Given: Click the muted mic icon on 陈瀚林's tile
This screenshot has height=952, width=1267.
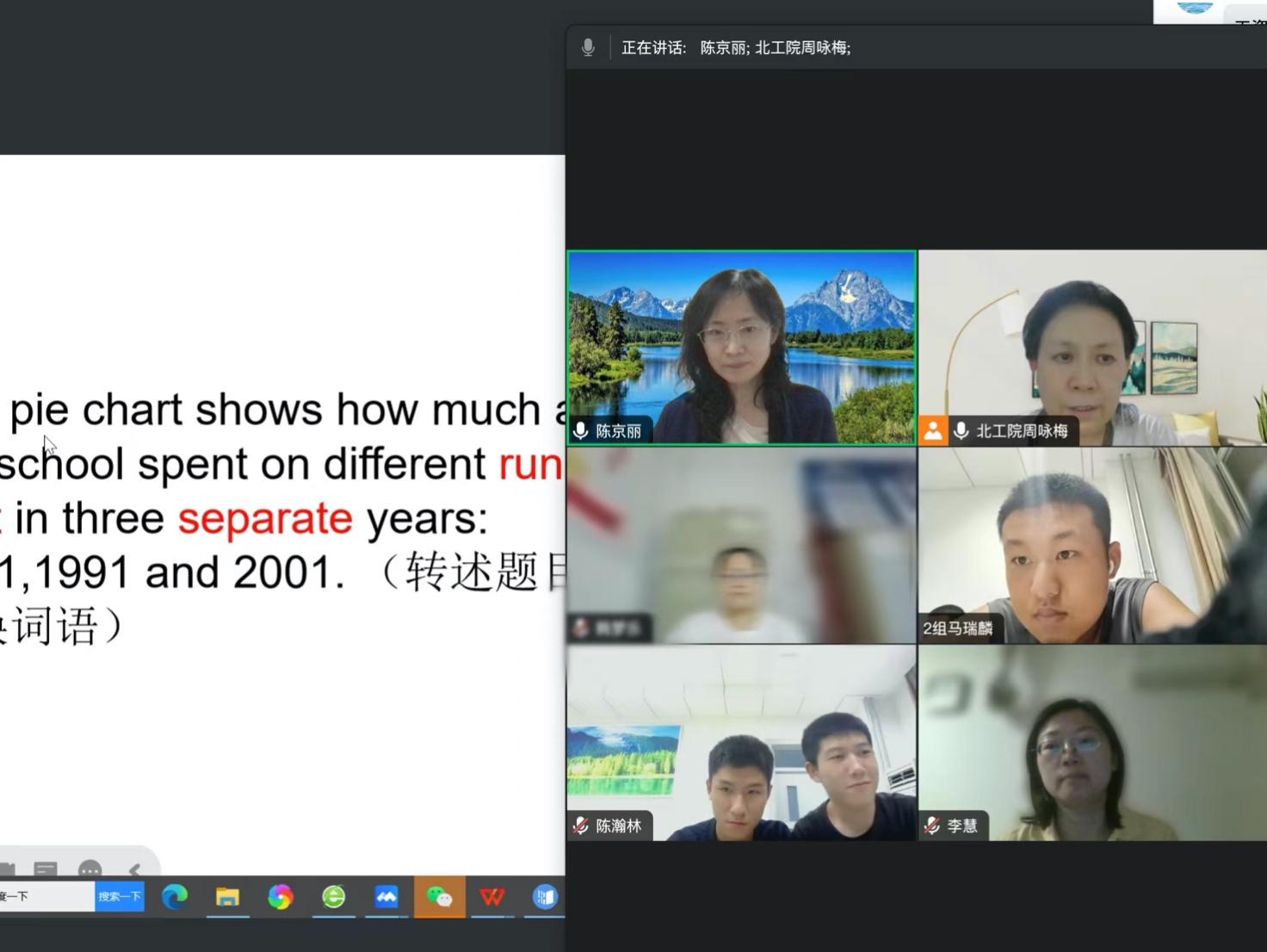Looking at the screenshot, I should pyautogui.click(x=582, y=825).
